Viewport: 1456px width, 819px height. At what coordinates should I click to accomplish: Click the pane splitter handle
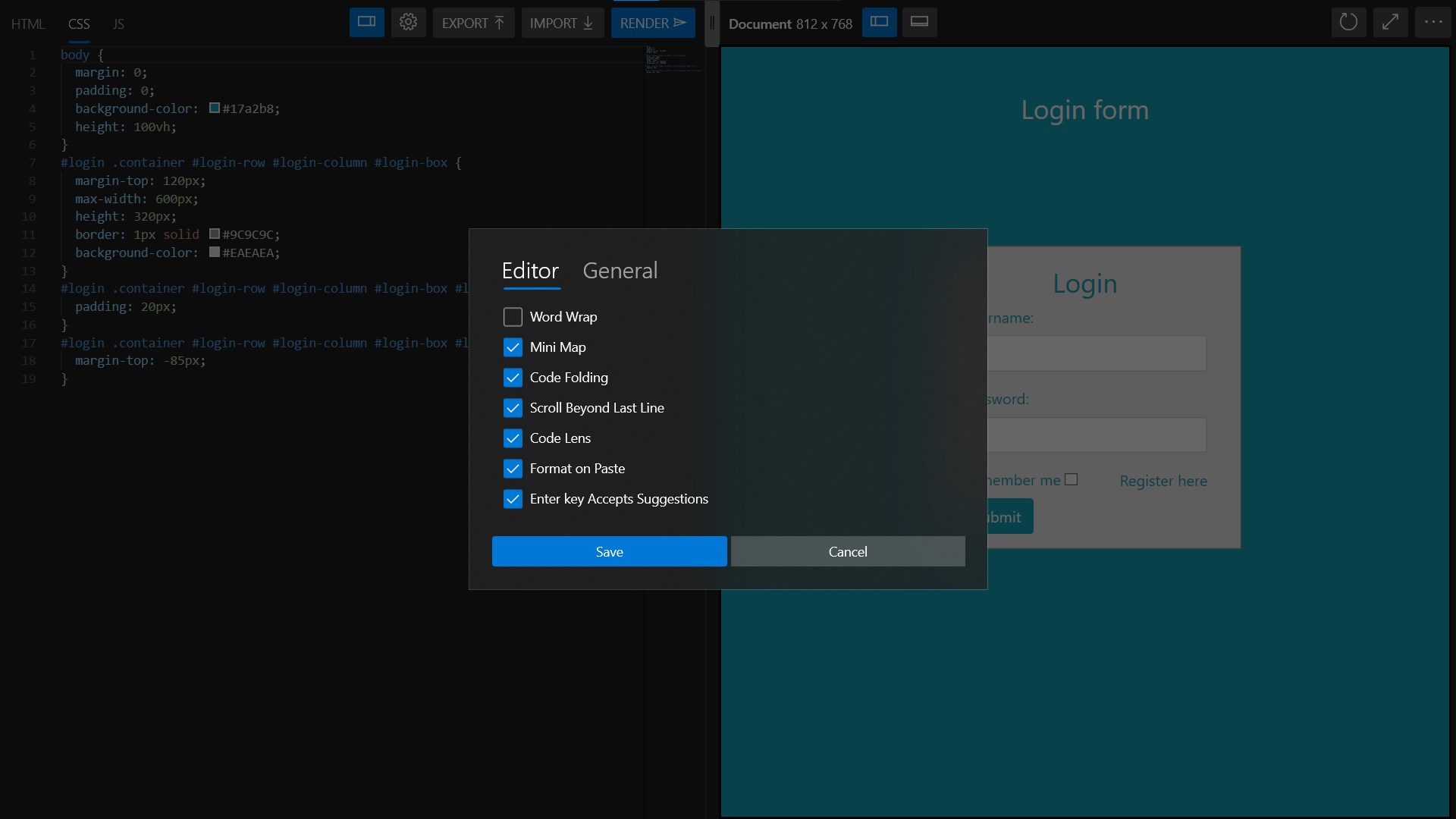pyautogui.click(x=711, y=24)
